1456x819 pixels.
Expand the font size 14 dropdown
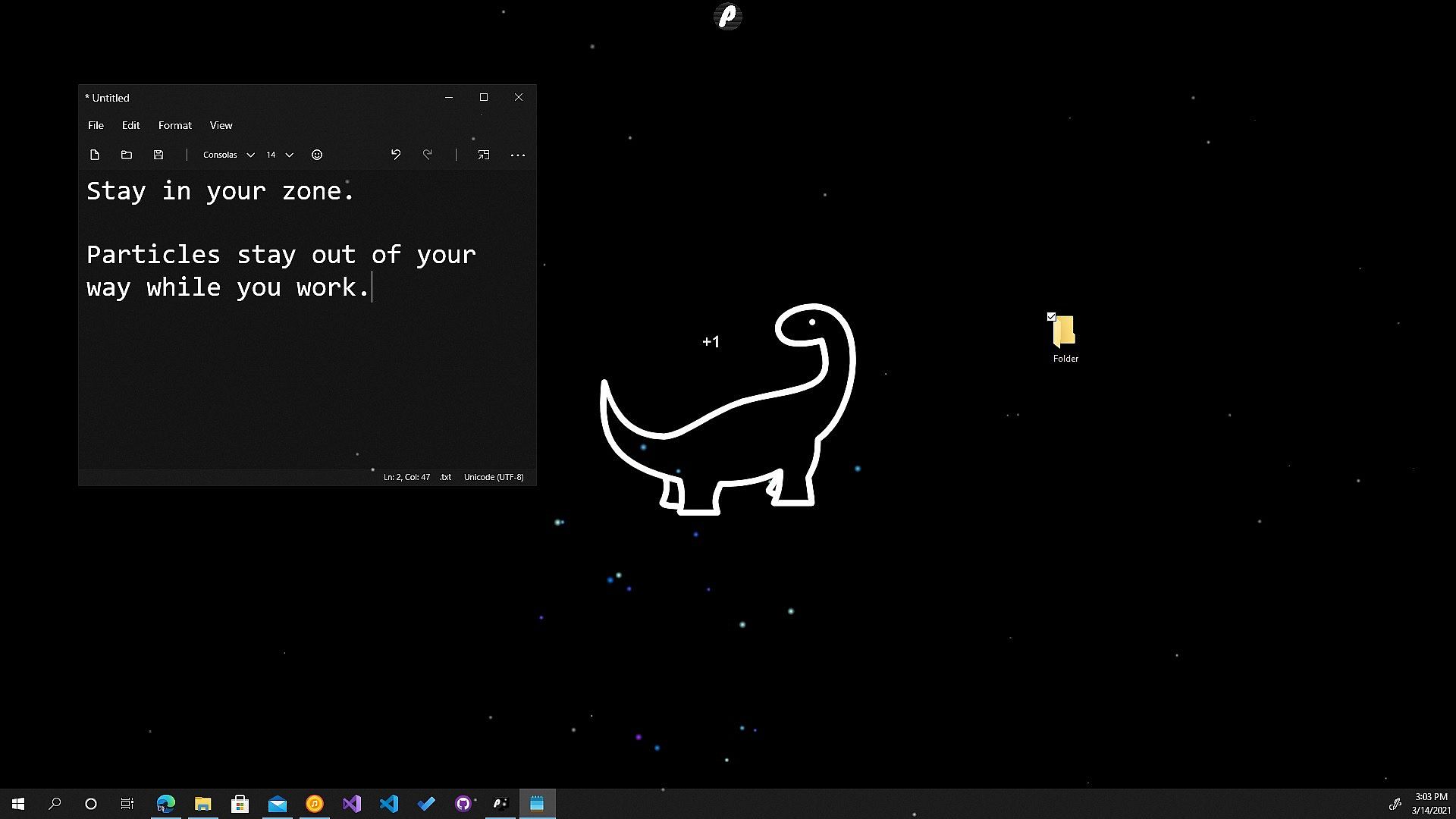click(x=279, y=155)
